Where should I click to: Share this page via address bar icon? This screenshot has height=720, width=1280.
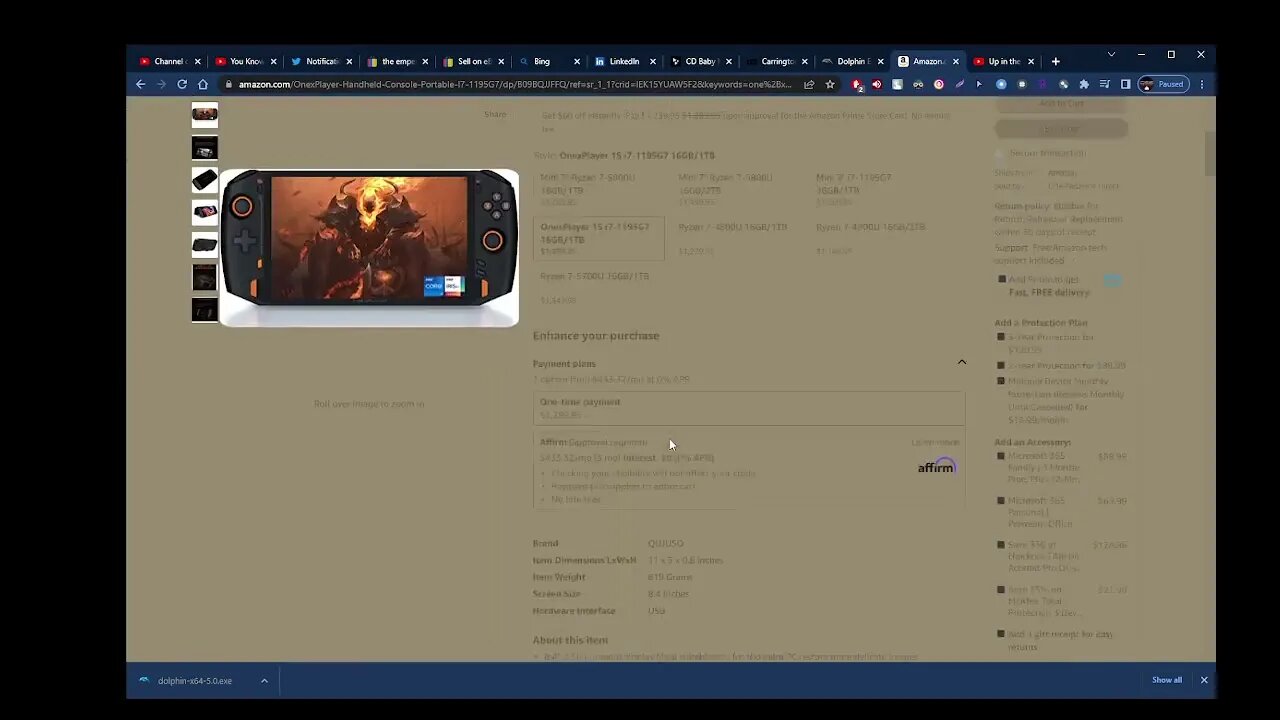coord(809,84)
